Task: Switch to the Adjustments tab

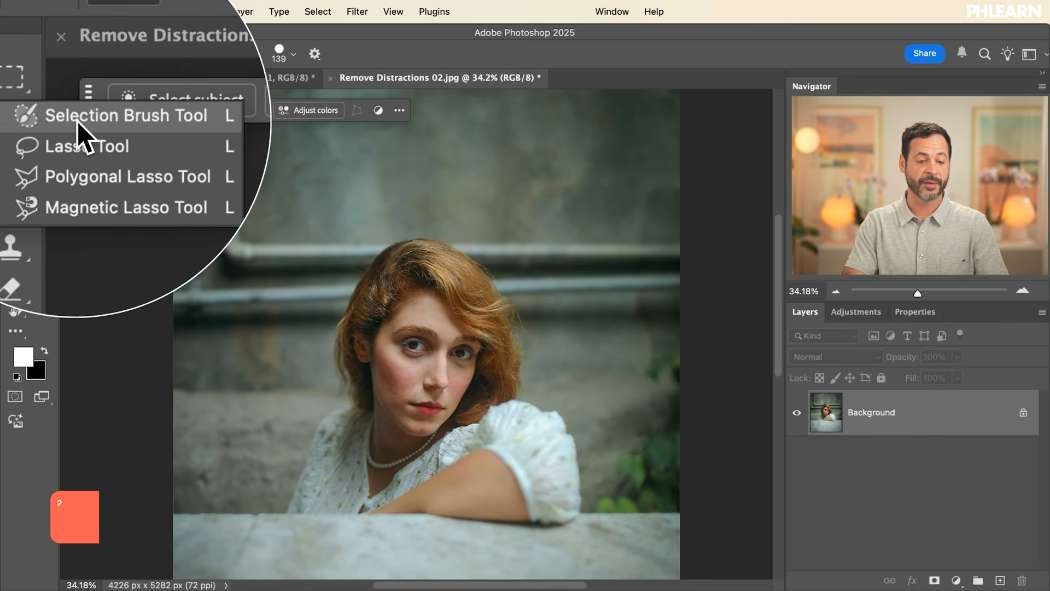Action: (x=856, y=312)
